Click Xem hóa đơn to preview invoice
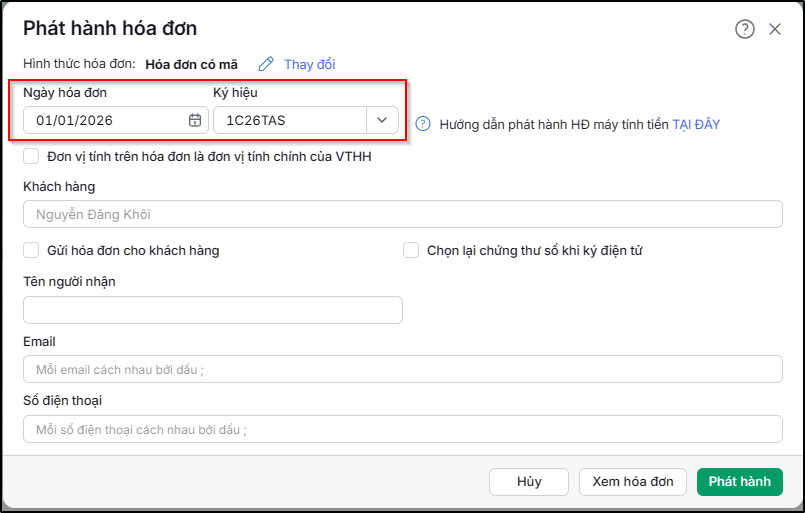 click(x=632, y=482)
